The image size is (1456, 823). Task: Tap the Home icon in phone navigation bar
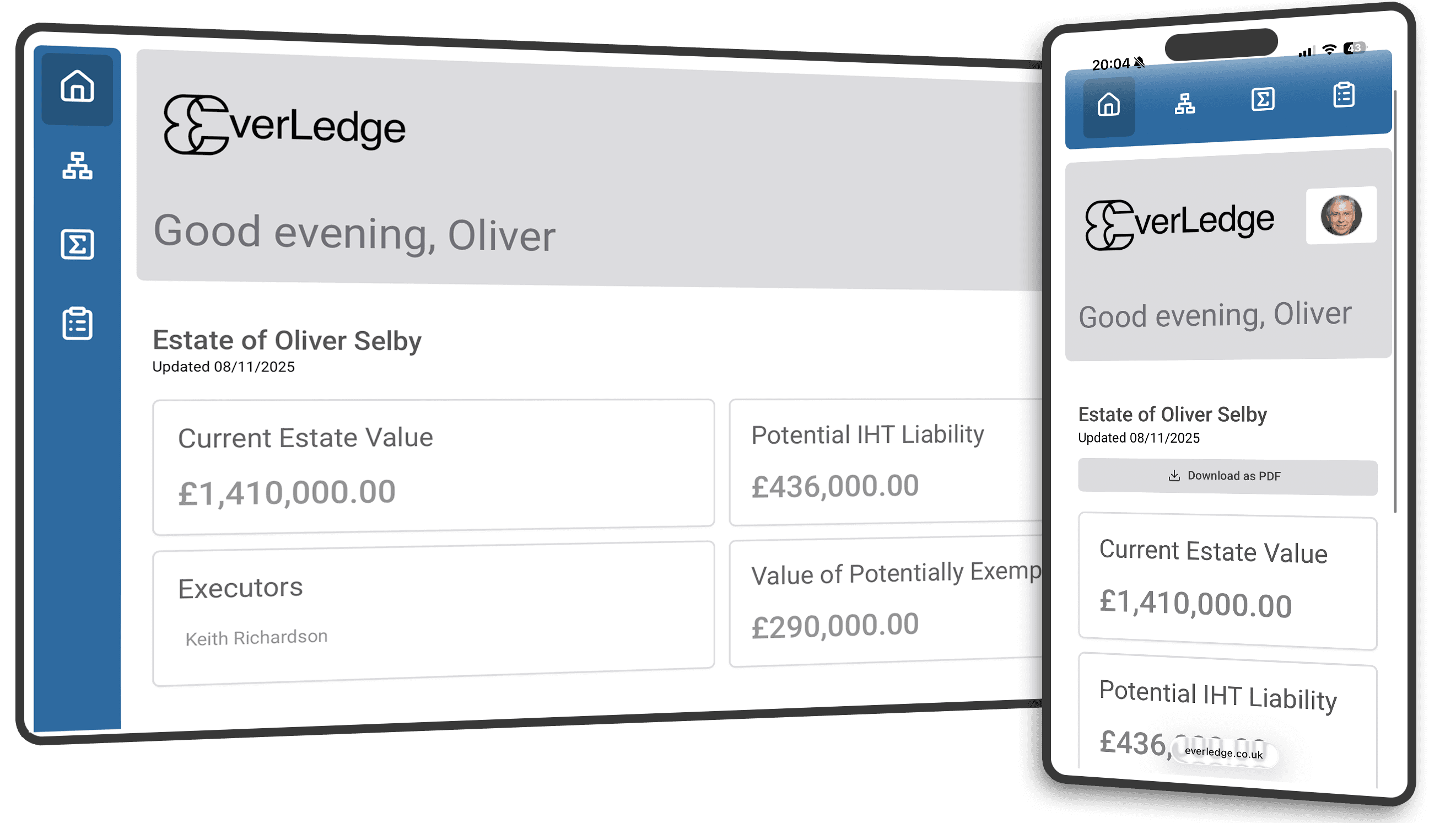[x=1108, y=105]
